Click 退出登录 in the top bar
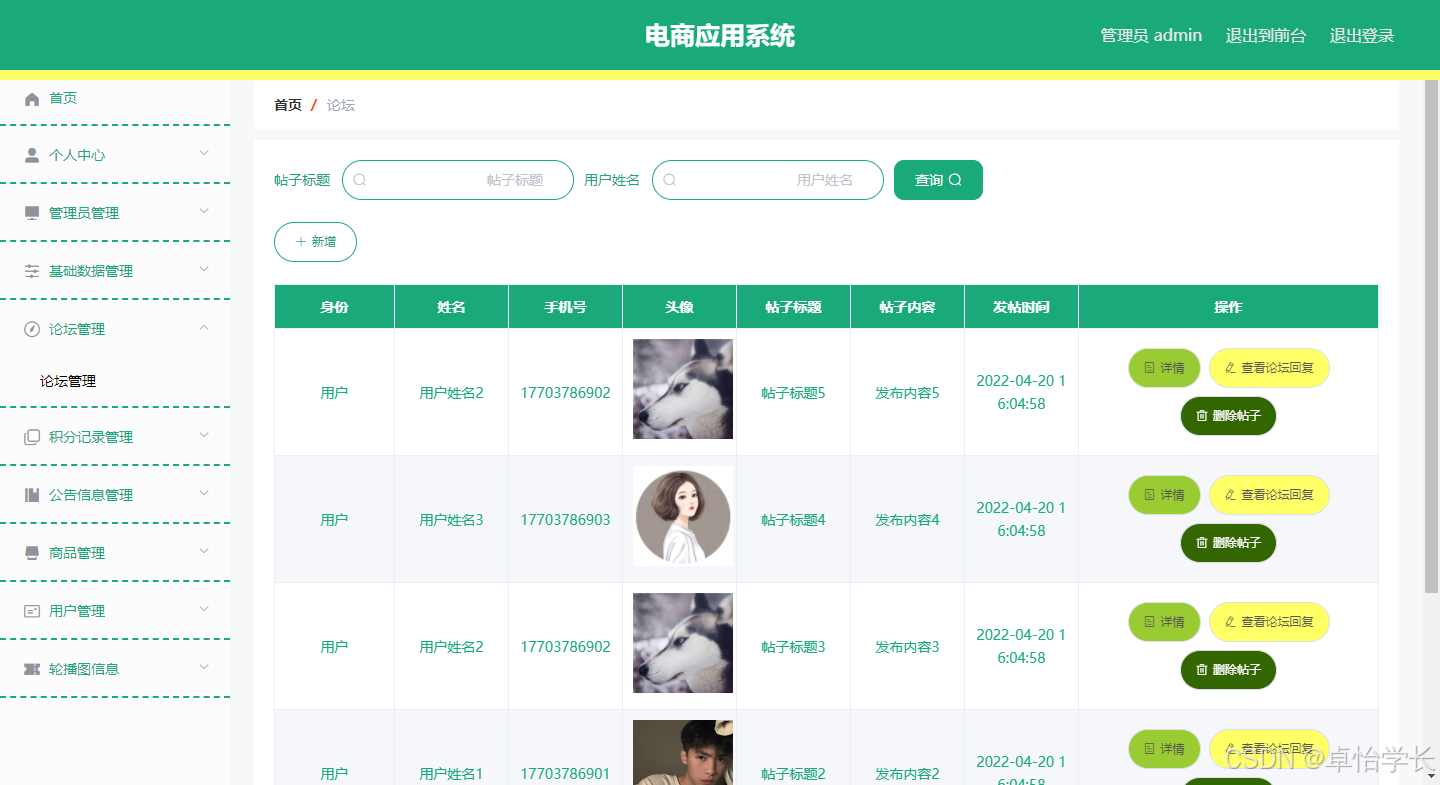 point(1361,35)
